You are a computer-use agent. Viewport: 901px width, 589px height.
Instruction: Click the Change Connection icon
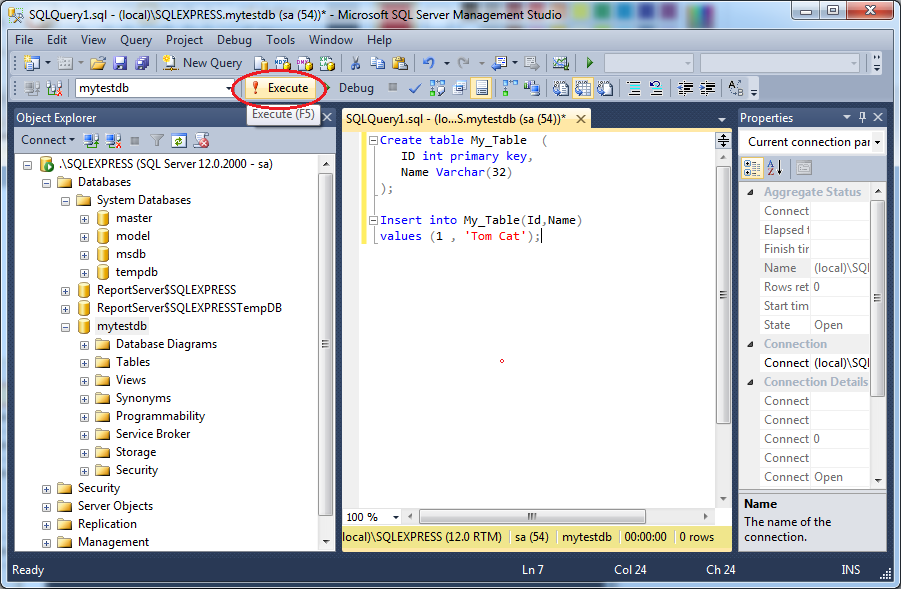click(55, 88)
